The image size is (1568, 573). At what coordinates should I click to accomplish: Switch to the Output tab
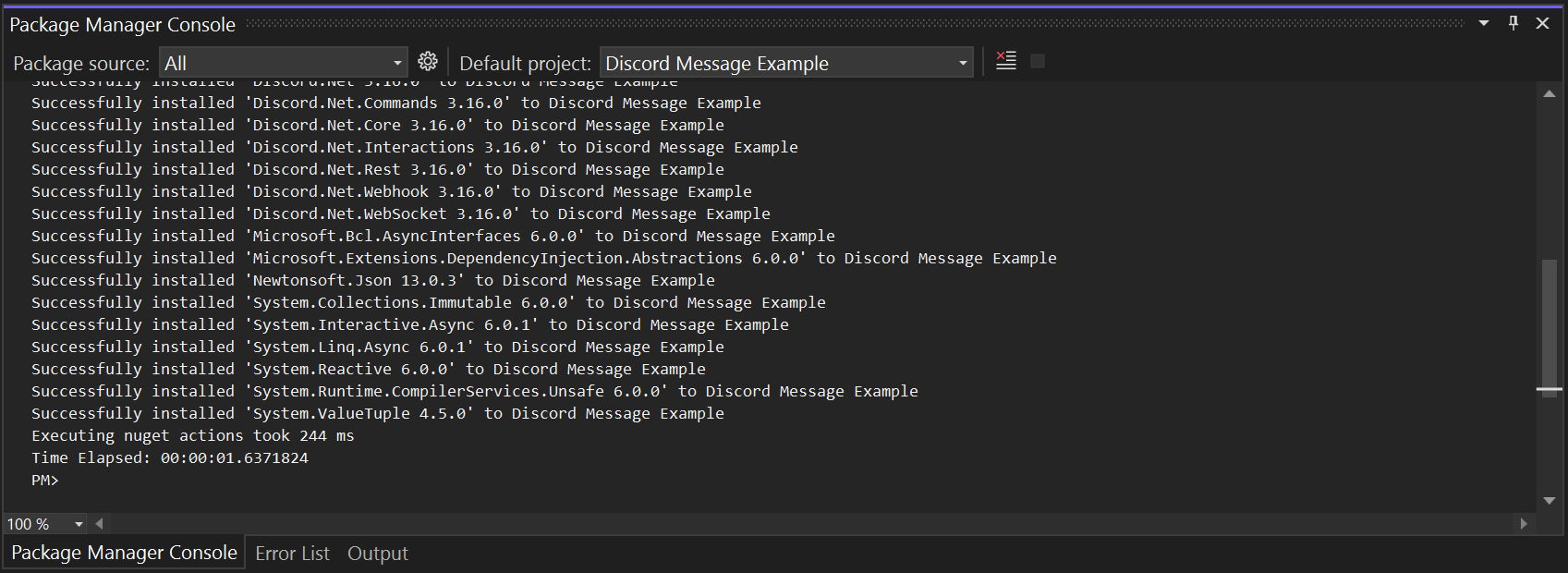pos(378,553)
